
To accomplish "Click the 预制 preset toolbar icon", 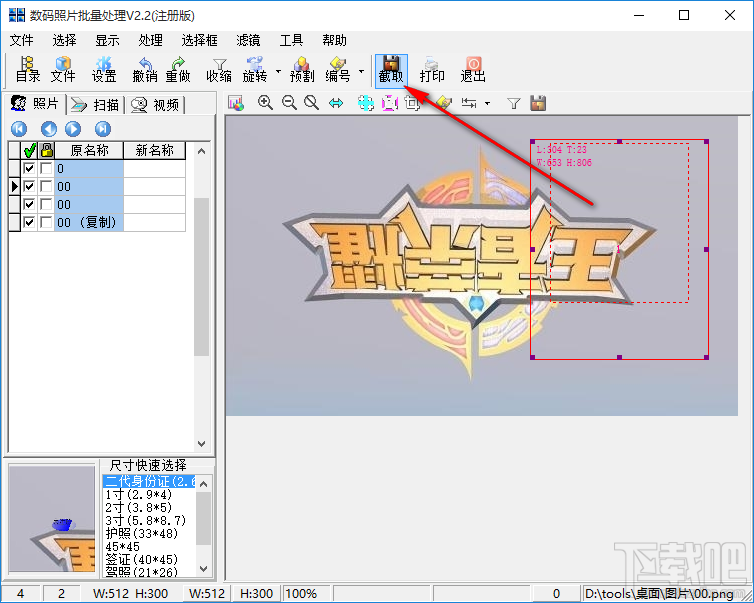I will pos(302,70).
